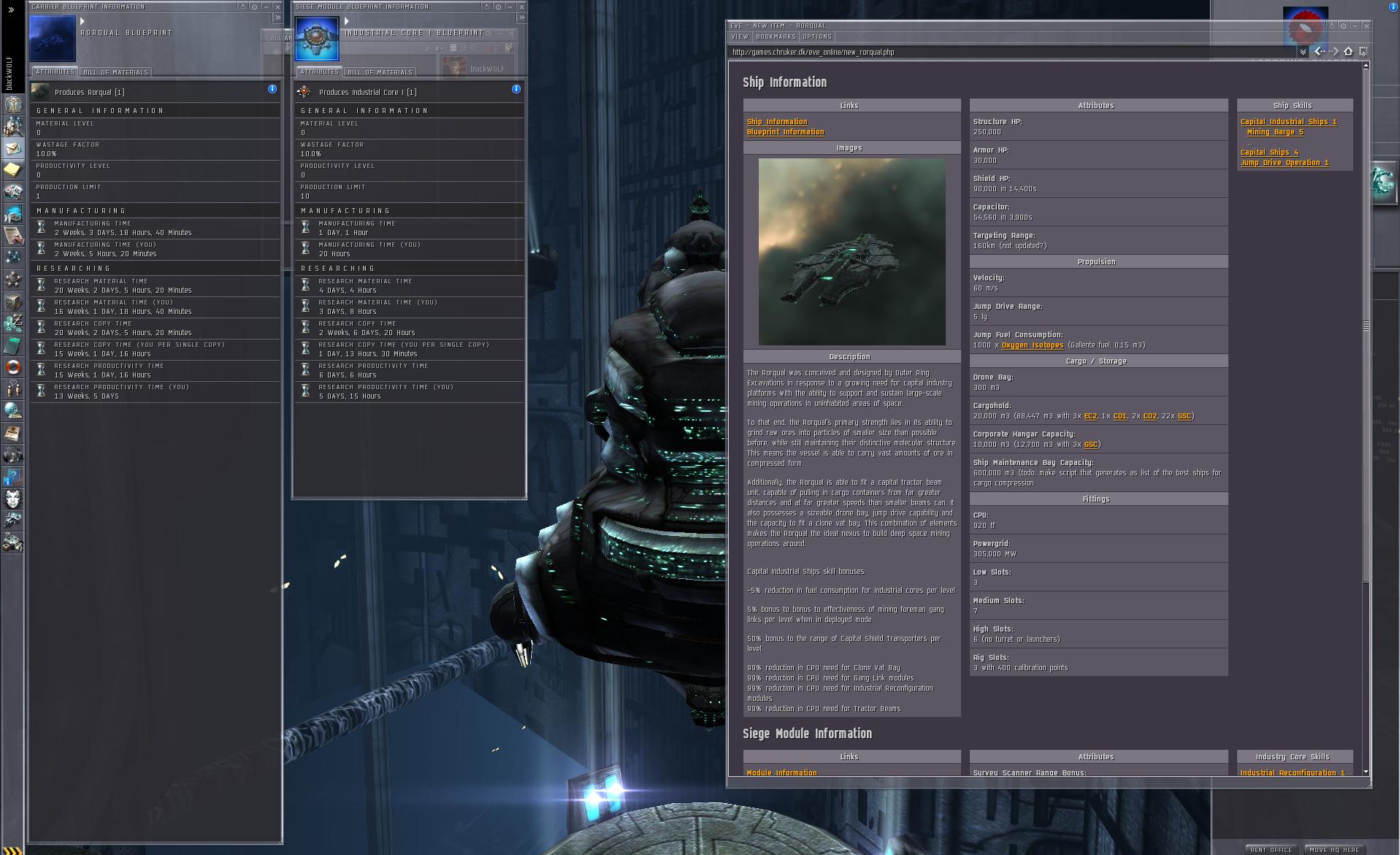Open the Mining Barge 5 skill link

tap(1275, 132)
